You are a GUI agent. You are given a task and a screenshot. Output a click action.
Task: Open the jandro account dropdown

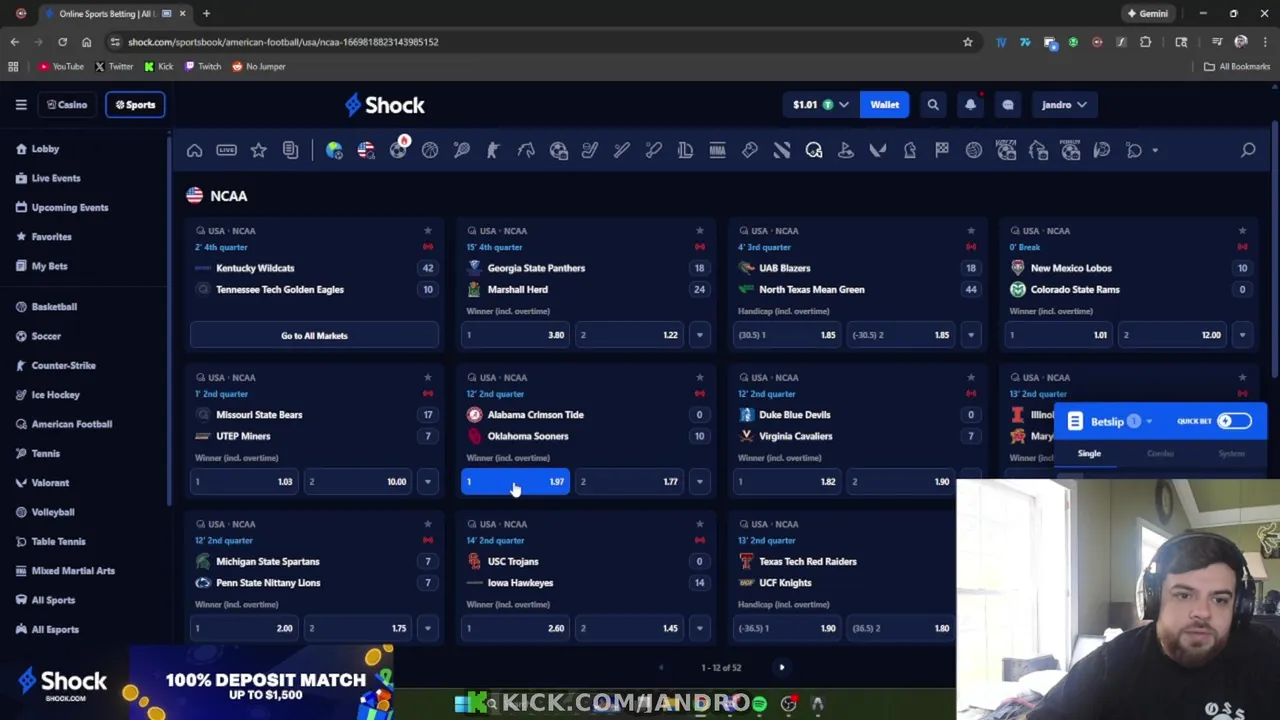click(1064, 104)
